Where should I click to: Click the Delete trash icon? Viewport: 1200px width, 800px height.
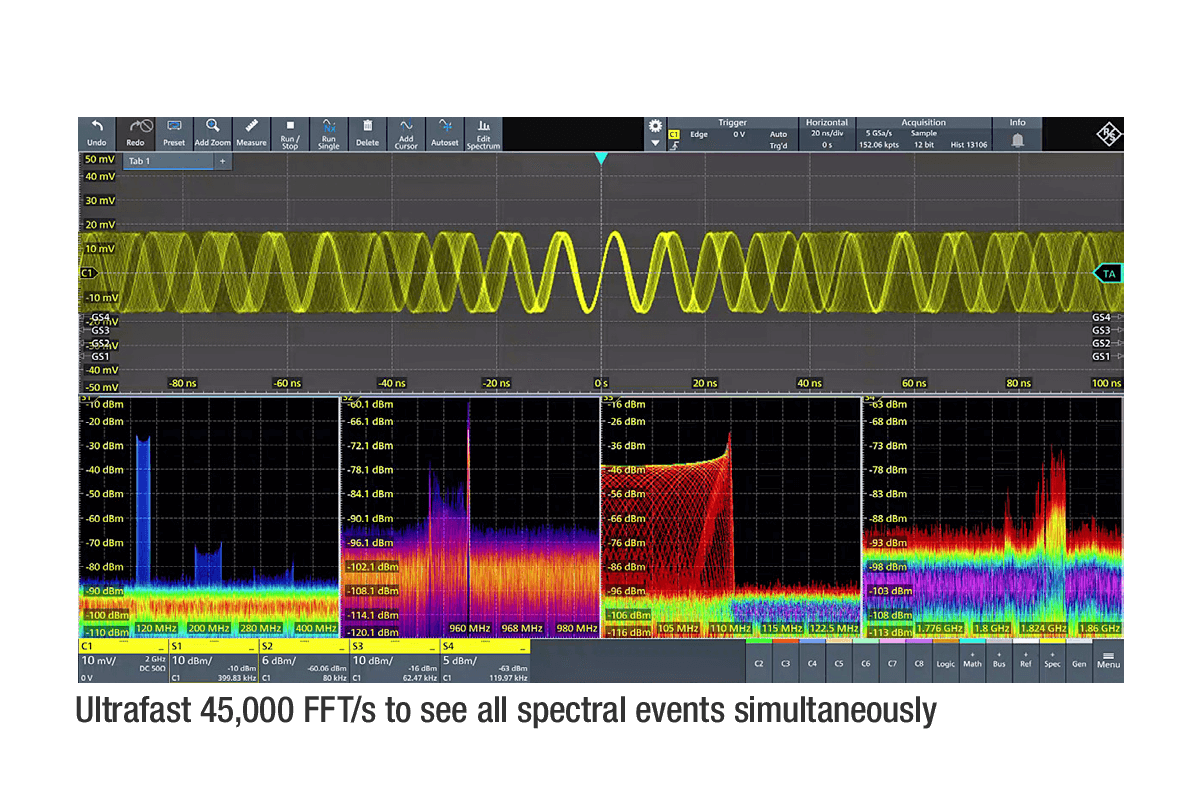click(x=367, y=126)
